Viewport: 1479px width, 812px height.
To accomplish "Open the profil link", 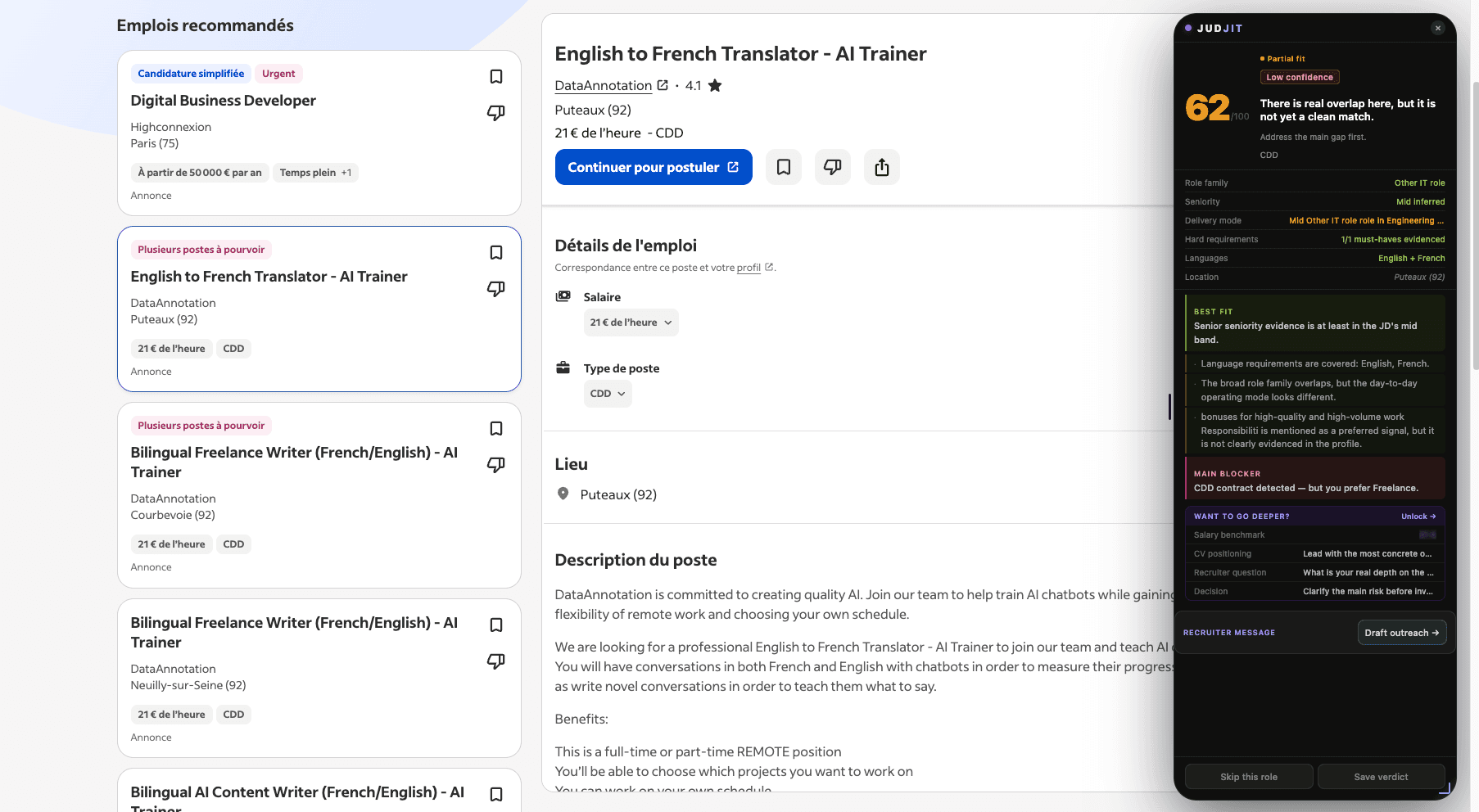I will (x=749, y=268).
